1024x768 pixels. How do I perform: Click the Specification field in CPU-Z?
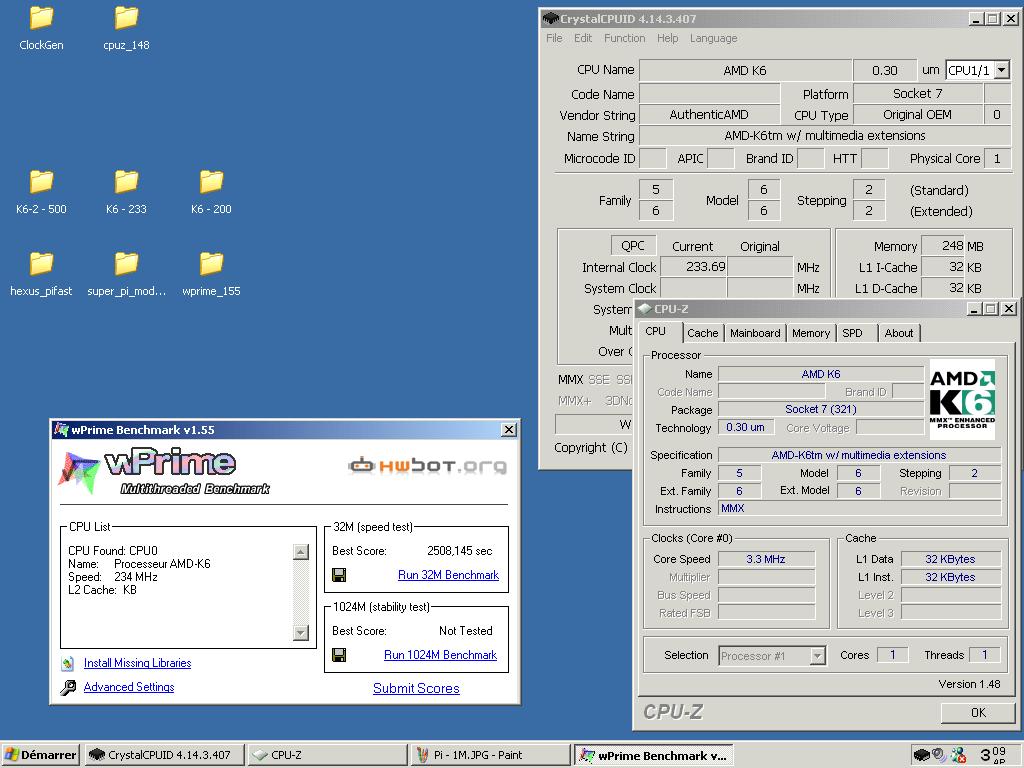(x=859, y=455)
